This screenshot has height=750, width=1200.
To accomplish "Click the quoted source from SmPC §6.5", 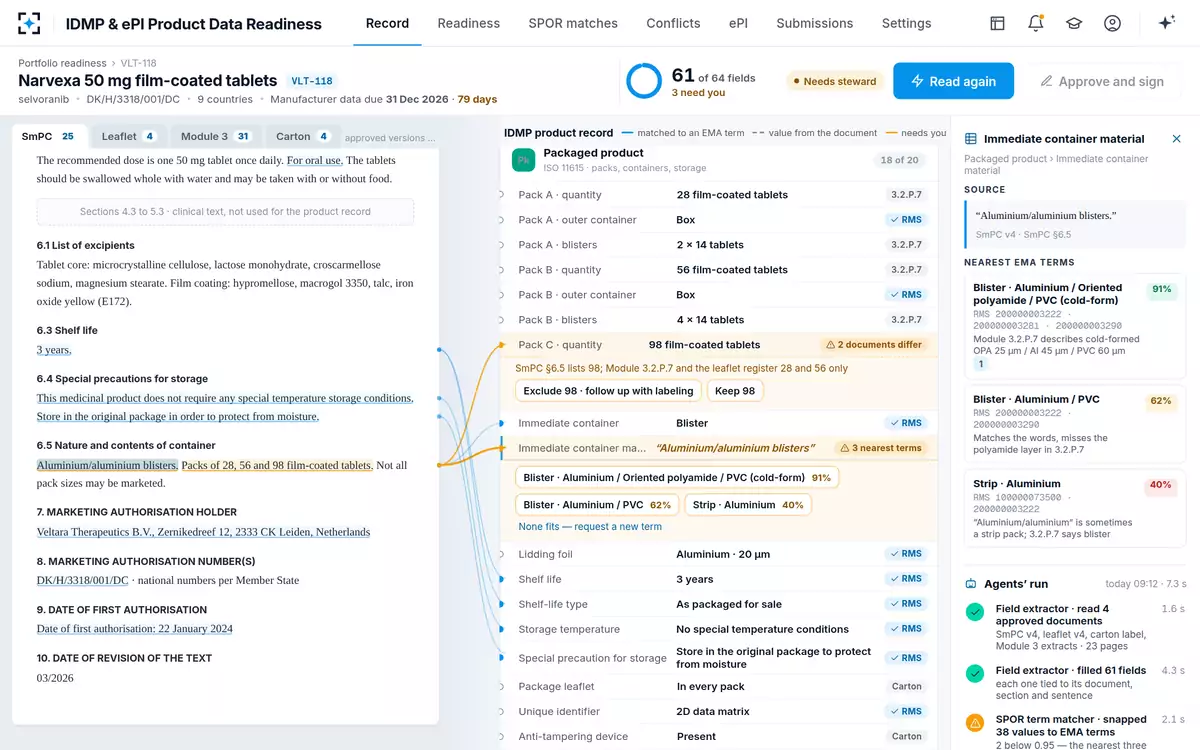I will pyautogui.click(x=1074, y=224).
